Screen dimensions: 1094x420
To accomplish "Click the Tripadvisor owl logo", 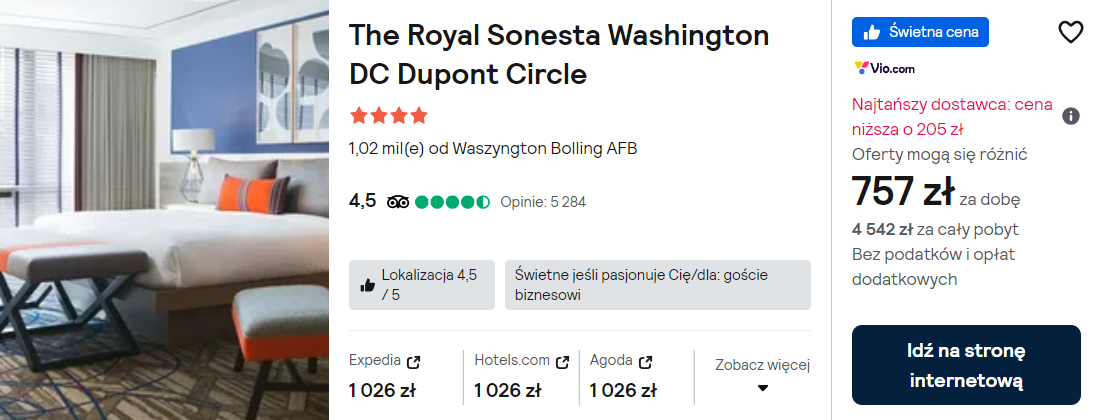I will [x=398, y=201].
